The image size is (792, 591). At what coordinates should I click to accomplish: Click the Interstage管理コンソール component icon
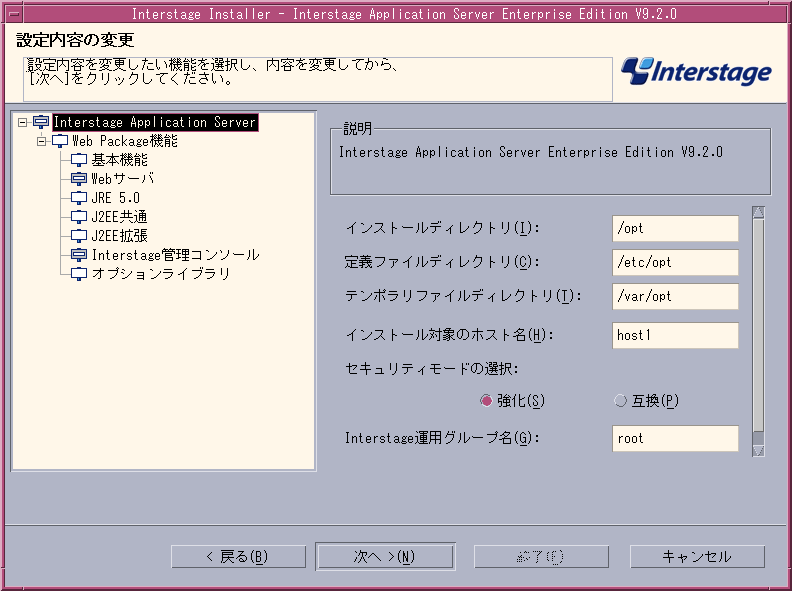(x=79, y=255)
